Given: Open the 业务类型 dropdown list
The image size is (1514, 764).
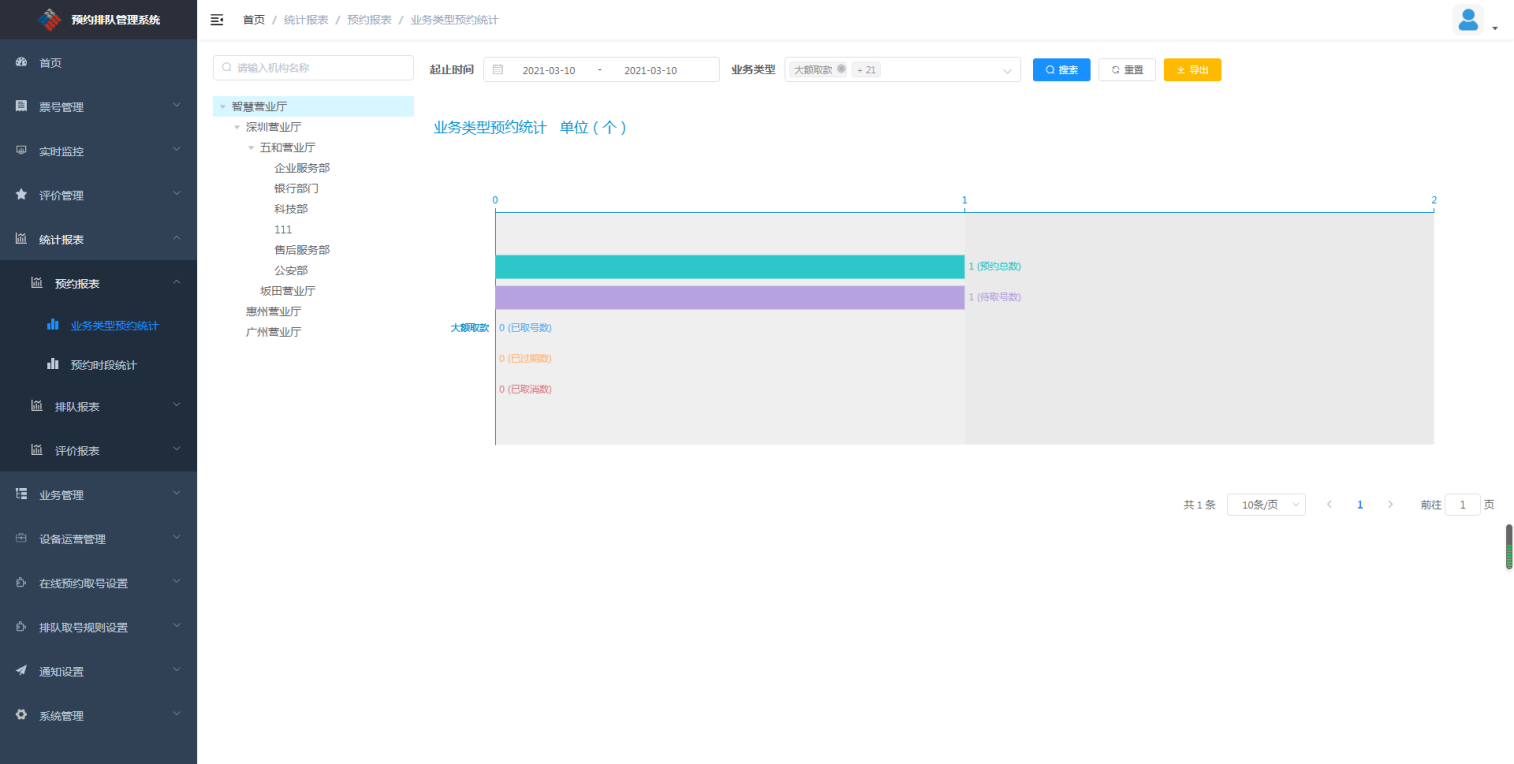Looking at the screenshot, I should [1006, 70].
